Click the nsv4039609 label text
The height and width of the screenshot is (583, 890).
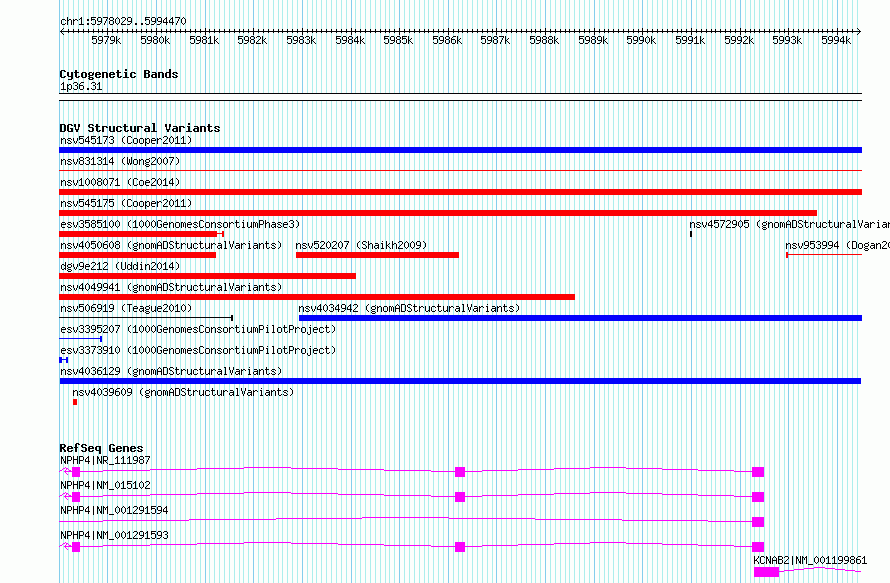(x=183, y=392)
